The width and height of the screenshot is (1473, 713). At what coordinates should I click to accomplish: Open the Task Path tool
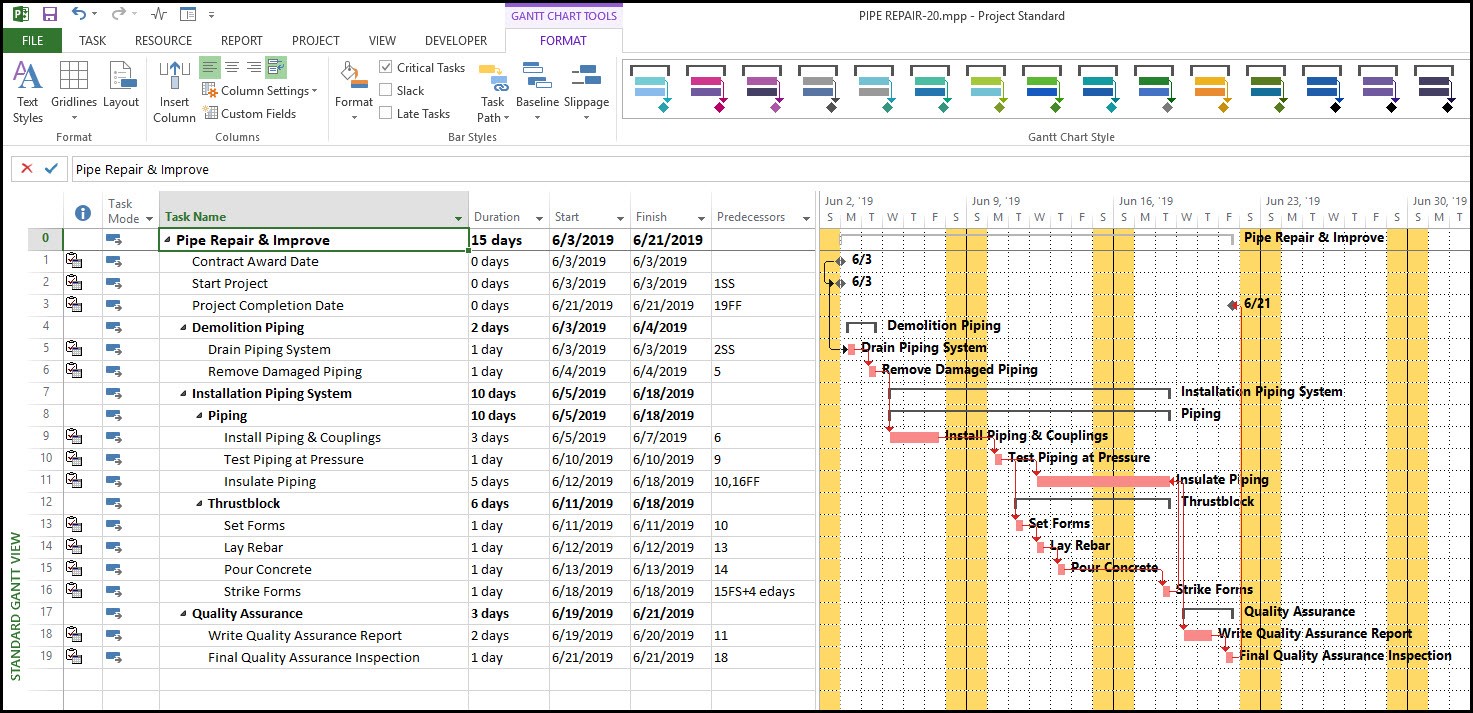pyautogui.click(x=492, y=91)
